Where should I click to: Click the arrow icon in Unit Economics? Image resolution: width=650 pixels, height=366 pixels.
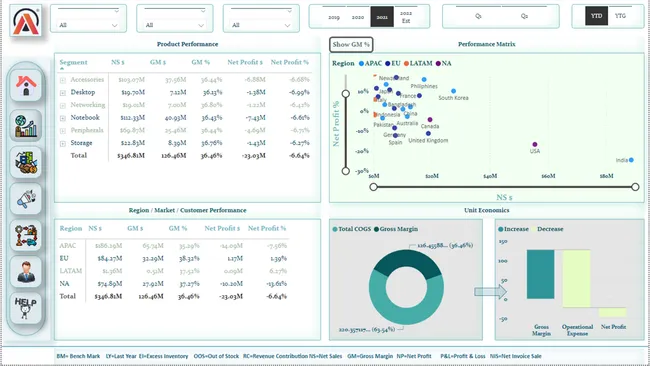490,292
